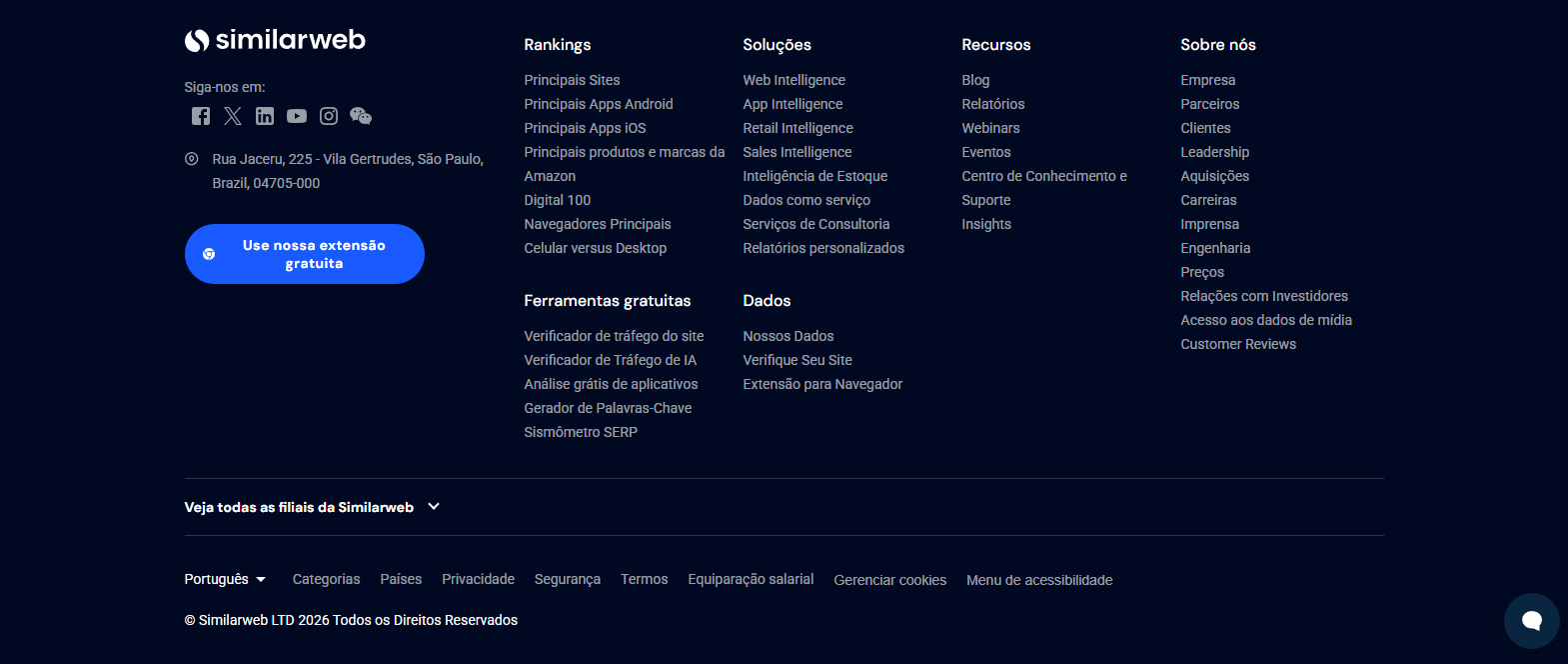
Task: Open Principais Sites link
Action: 572,80
